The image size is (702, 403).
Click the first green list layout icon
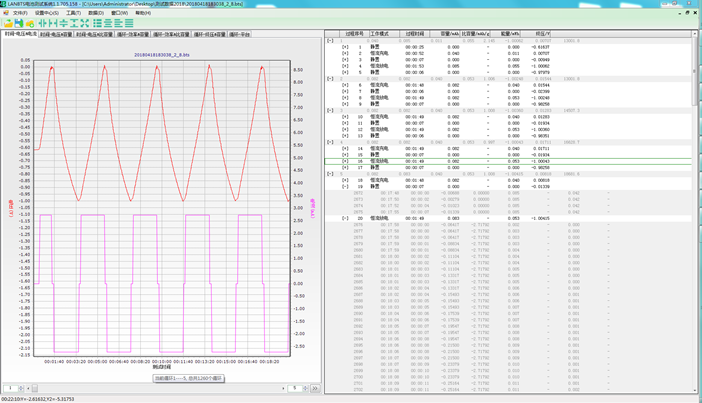click(x=97, y=23)
